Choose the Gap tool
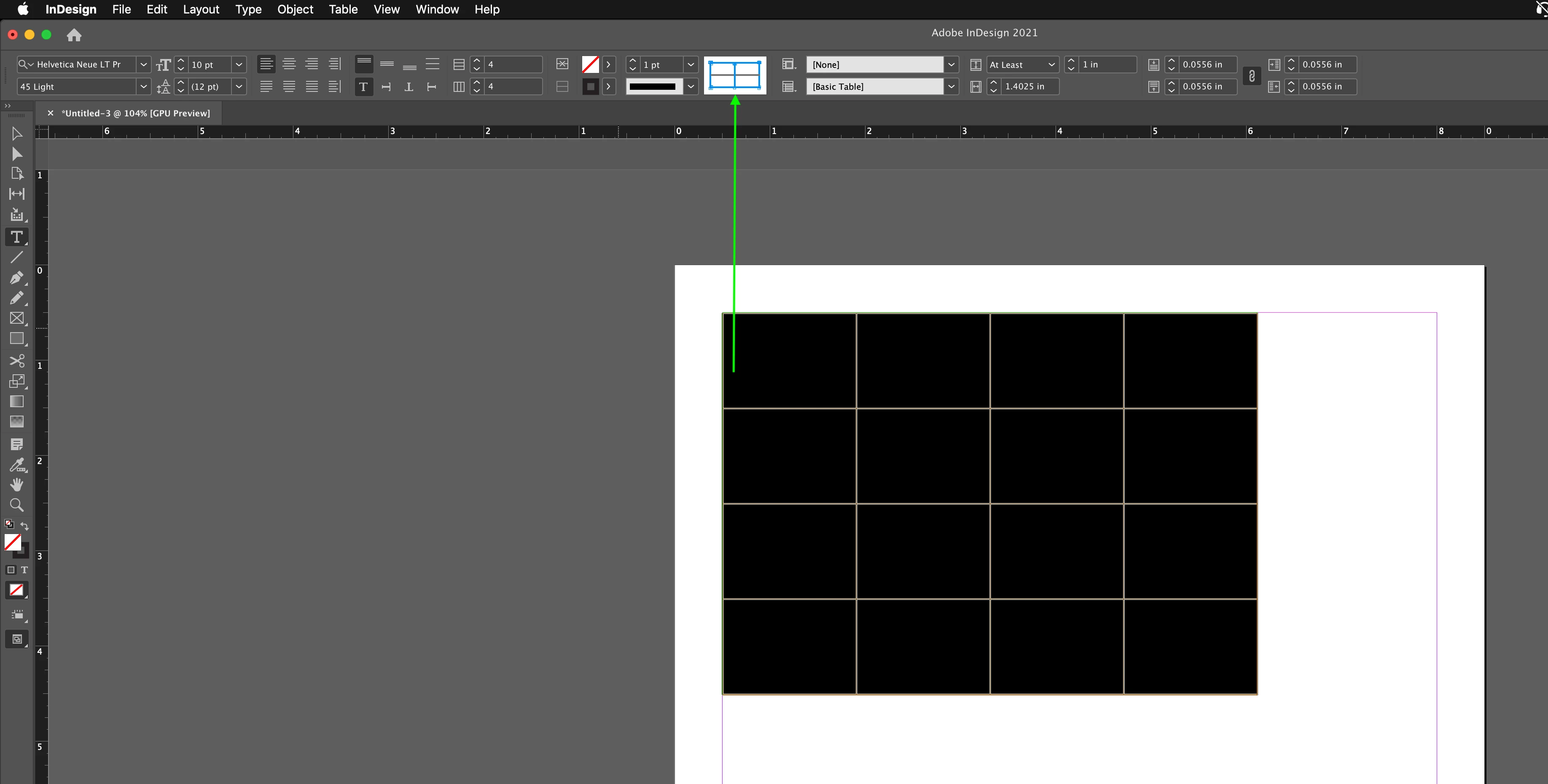 [x=16, y=193]
